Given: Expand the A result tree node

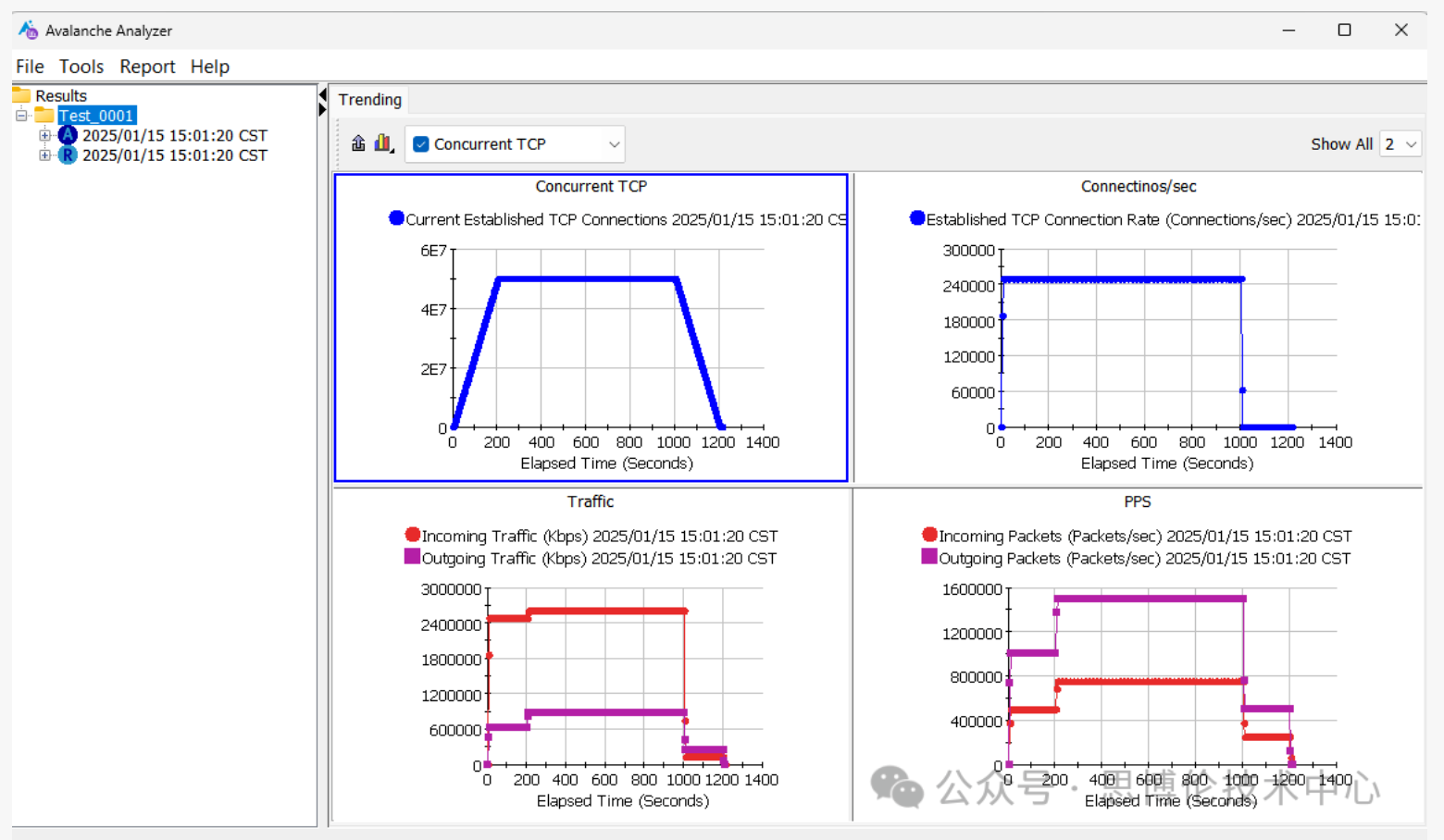Looking at the screenshot, I should [x=44, y=135].
